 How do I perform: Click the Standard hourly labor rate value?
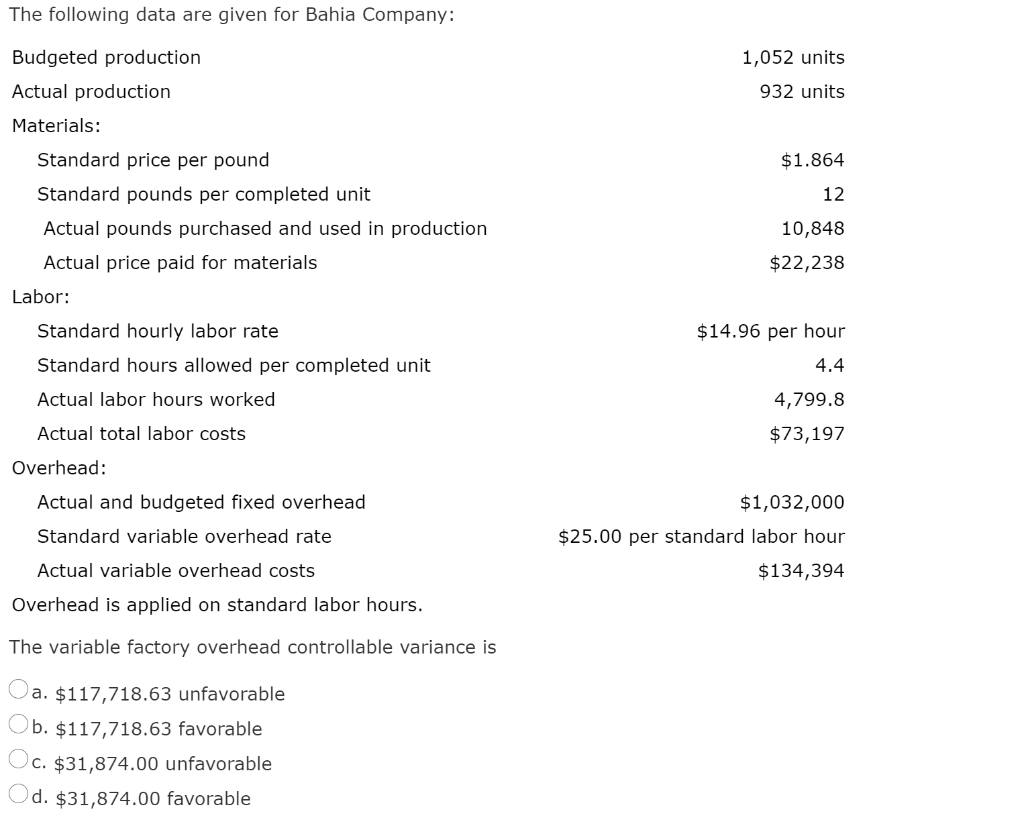pos(772,331)
